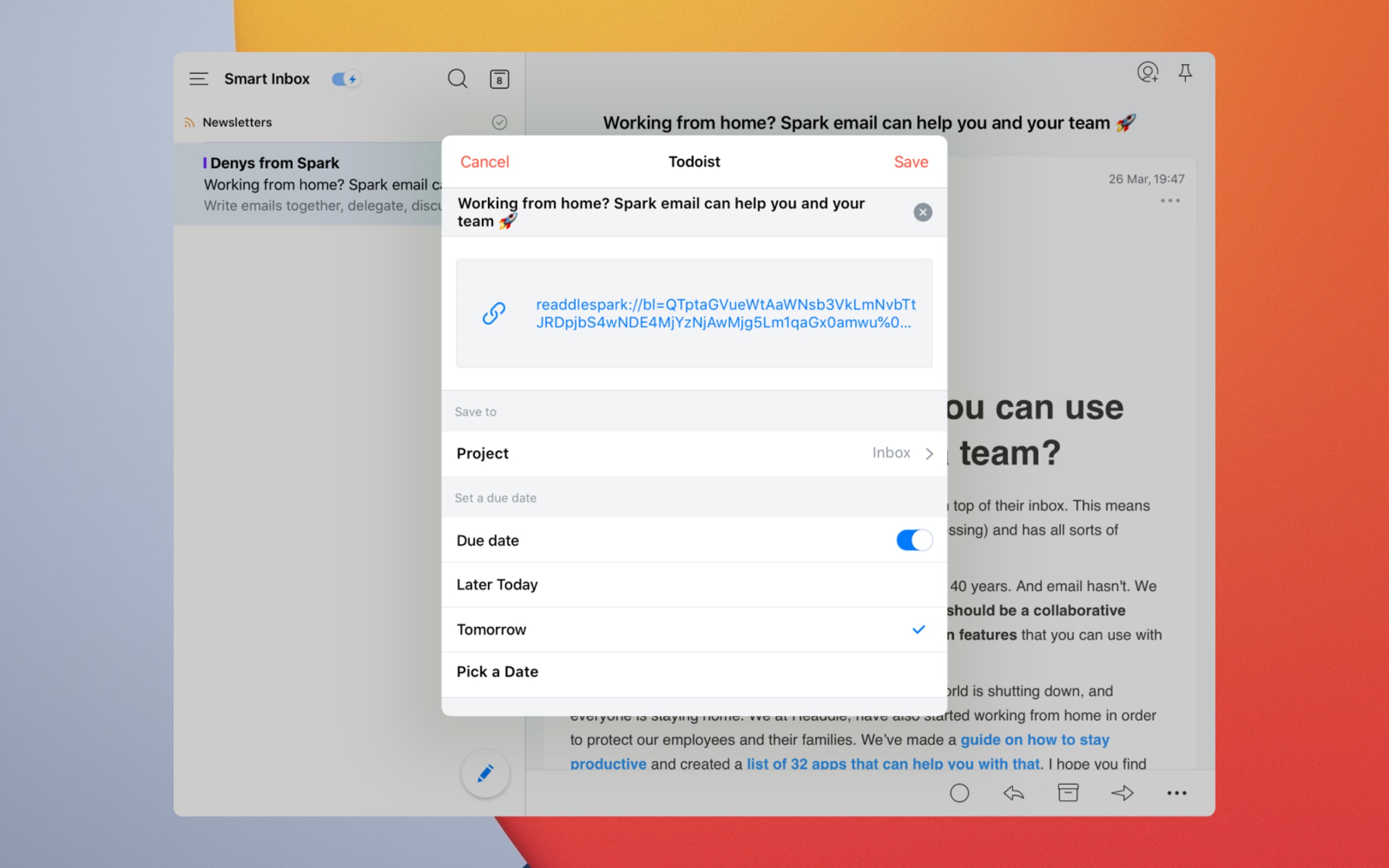Image resolution: width=1389 pixels, height=868 pixels.
Task: Click the Smart Inbox toggle icon
Action: 345,79
